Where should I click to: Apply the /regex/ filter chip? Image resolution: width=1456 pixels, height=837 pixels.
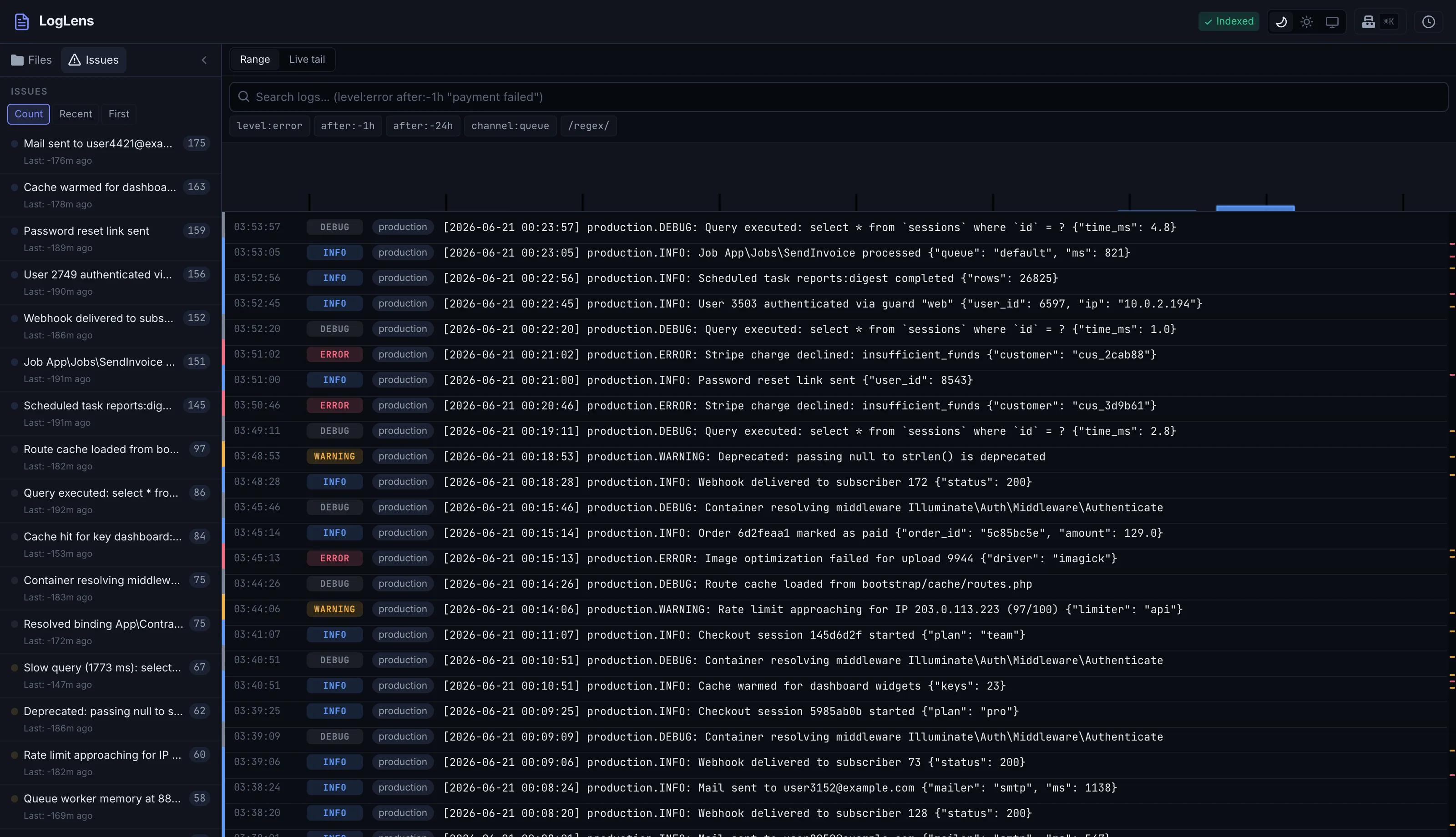click(x=589, y=126)
